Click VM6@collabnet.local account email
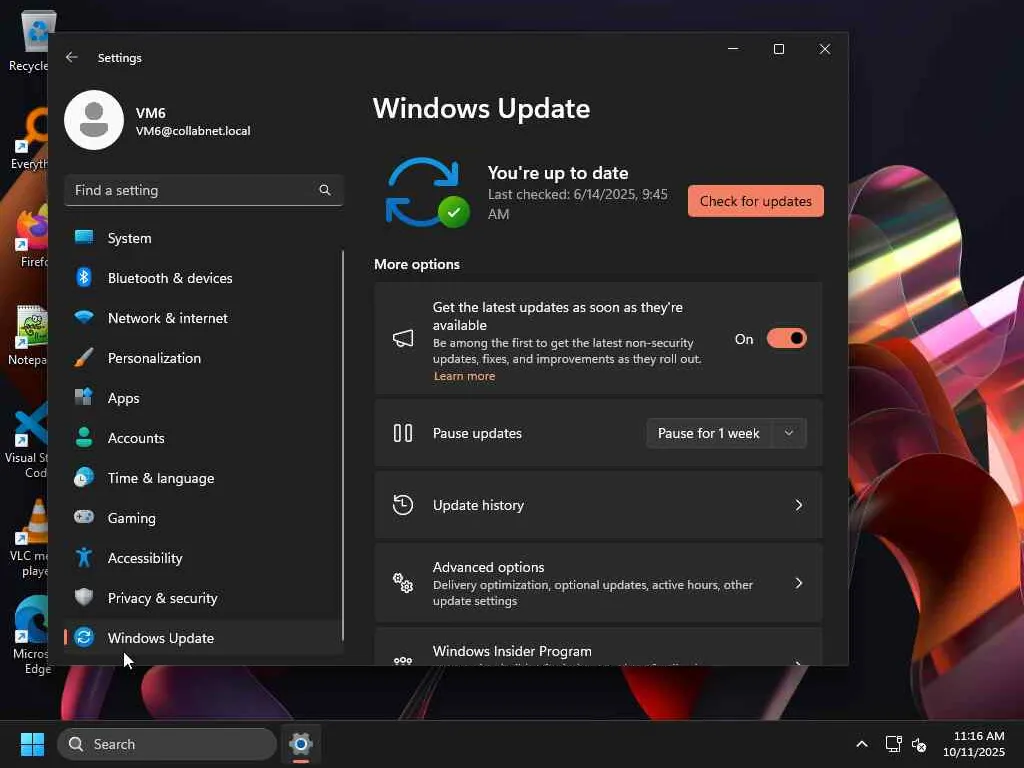The width and height of the screenshot is (1024, 768). pos(193,131)
